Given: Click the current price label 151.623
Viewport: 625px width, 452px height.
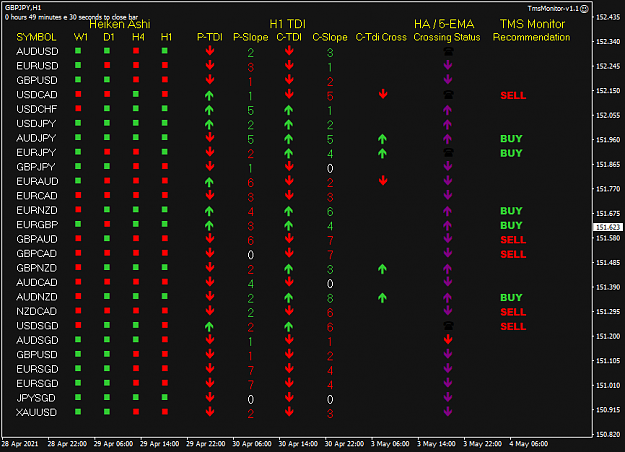Looking at the screenshot, I should coord(608,227).
